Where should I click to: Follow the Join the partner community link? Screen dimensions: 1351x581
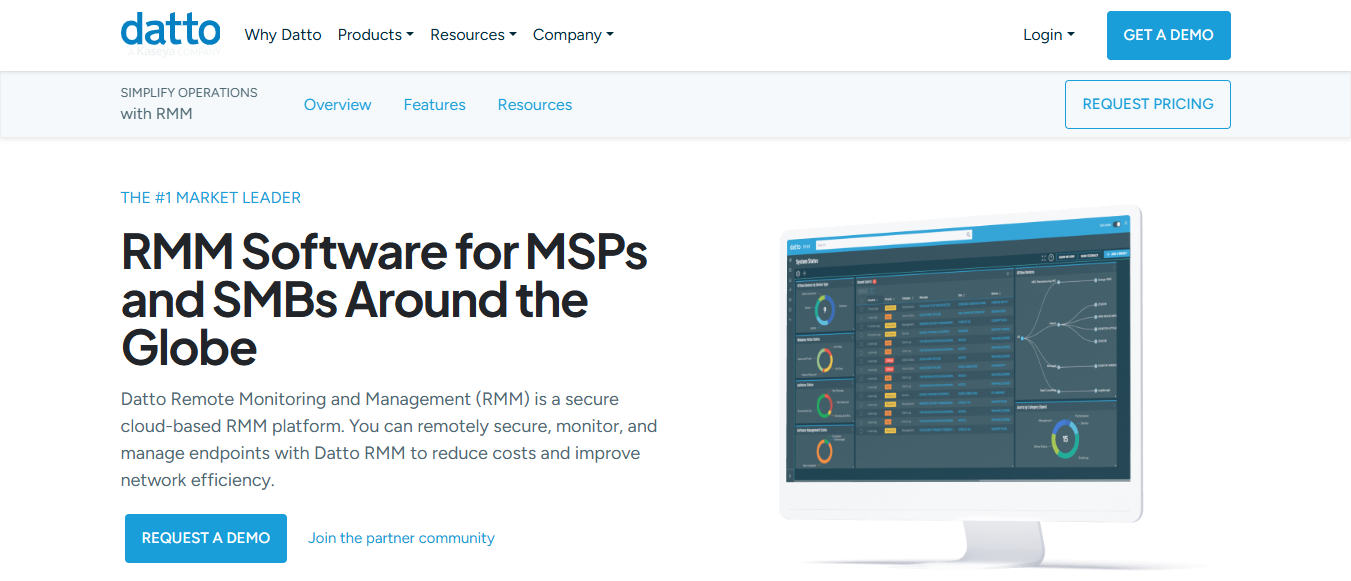(401, 538)
